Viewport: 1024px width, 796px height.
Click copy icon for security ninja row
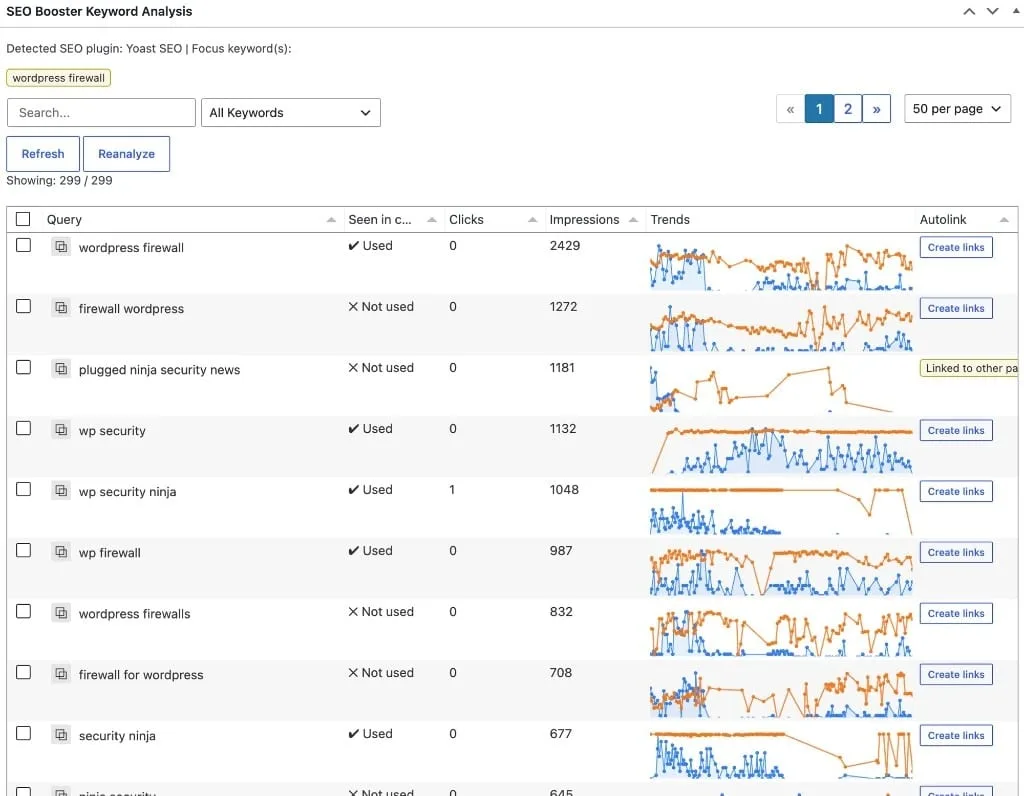[61, 735]
